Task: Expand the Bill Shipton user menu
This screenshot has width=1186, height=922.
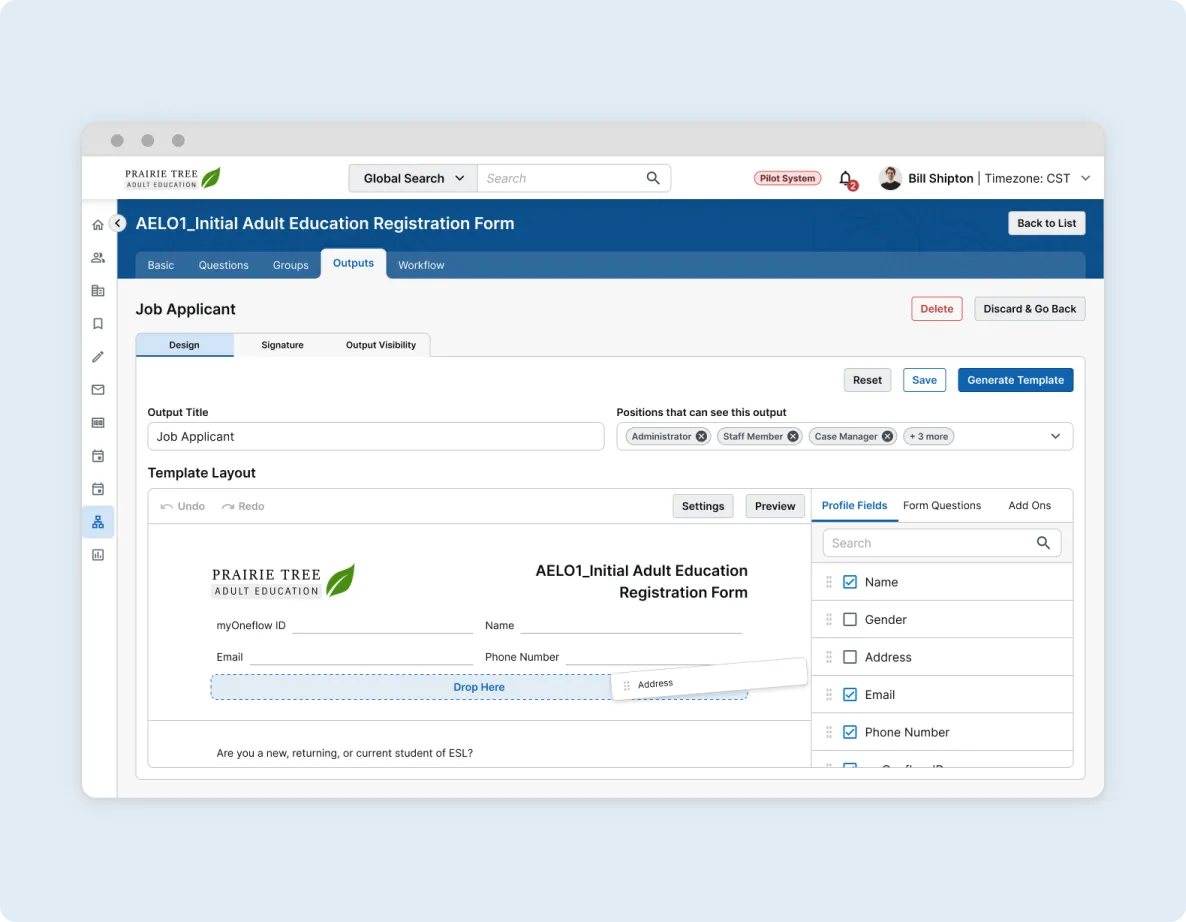Action: [1086, 179]
